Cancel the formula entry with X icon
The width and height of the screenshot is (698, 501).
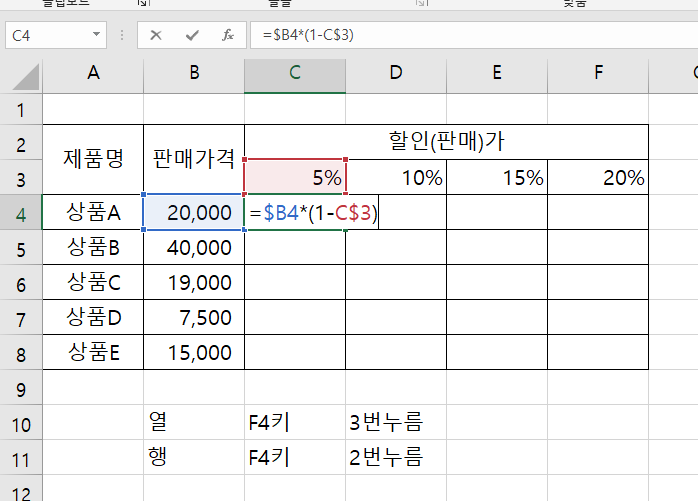coord(156,35)
